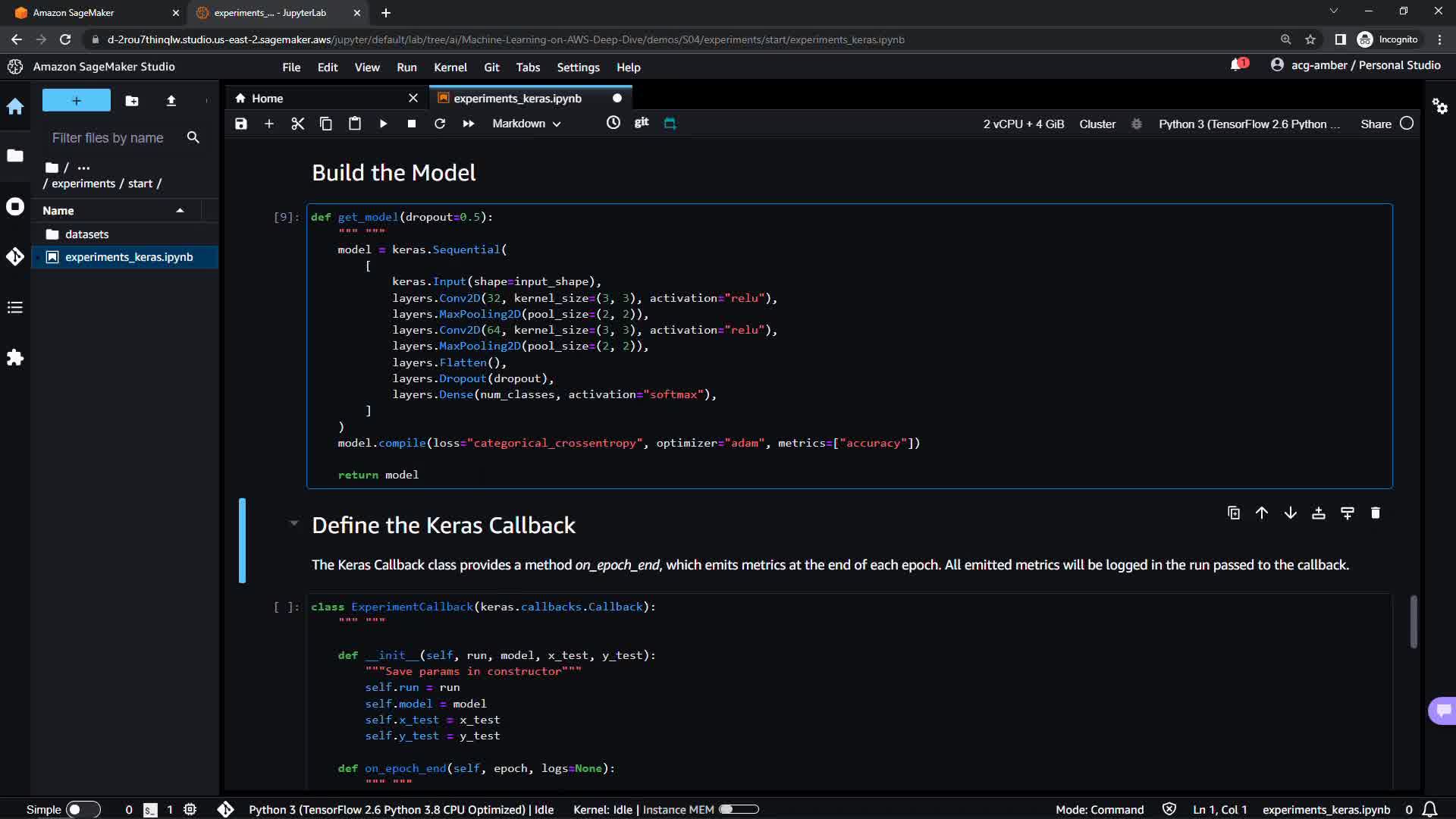Move the cell down with the arrow icon
This screenshot has width=1456, height=819.
click(1290, 513)
